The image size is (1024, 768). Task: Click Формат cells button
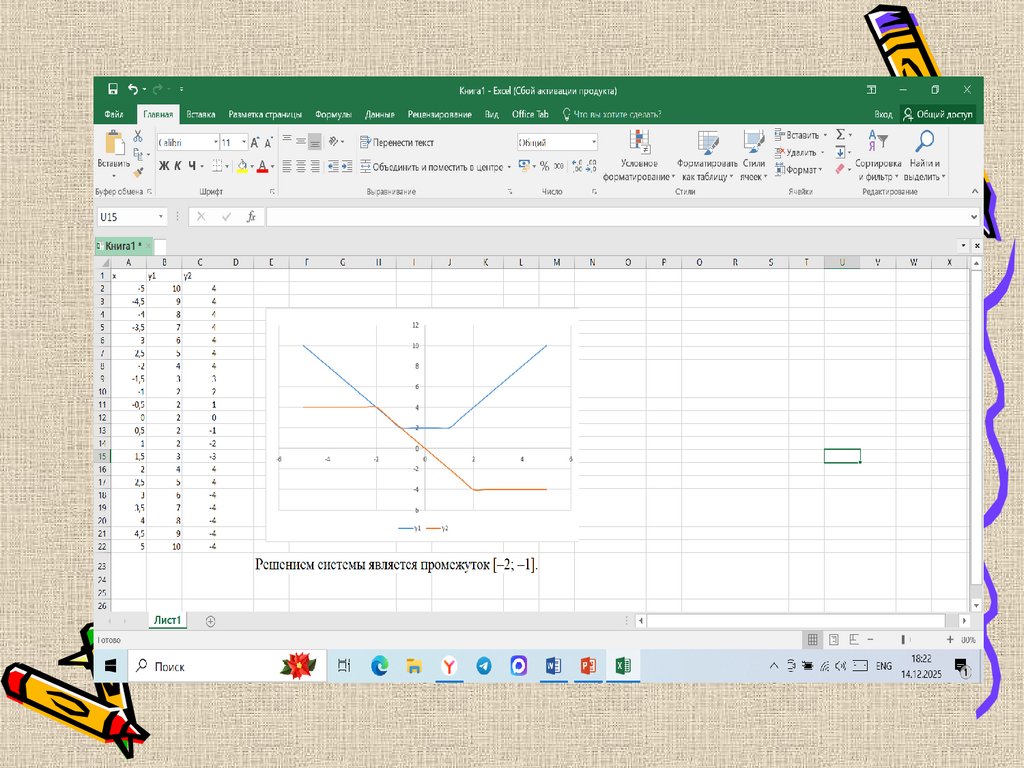tap(797, 170)
